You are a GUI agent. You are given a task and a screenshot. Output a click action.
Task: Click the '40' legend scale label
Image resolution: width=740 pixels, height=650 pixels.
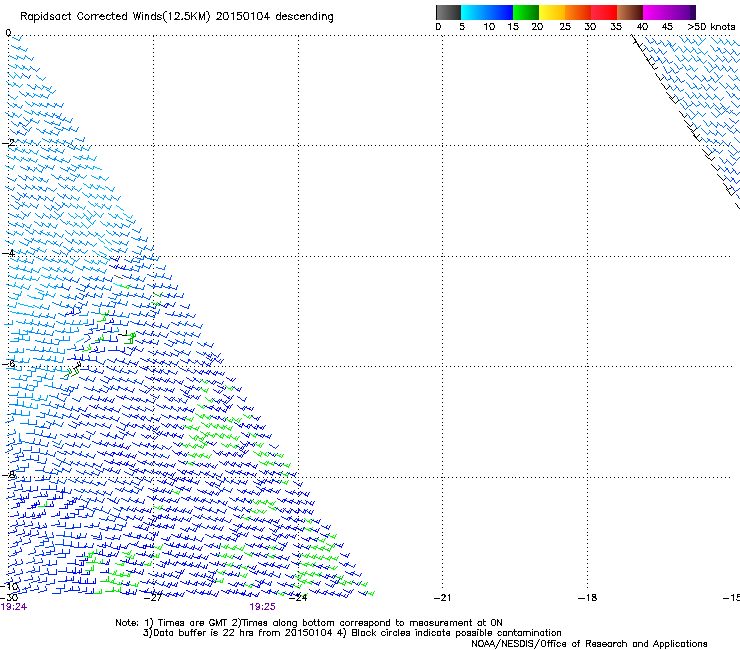point(642,27)
